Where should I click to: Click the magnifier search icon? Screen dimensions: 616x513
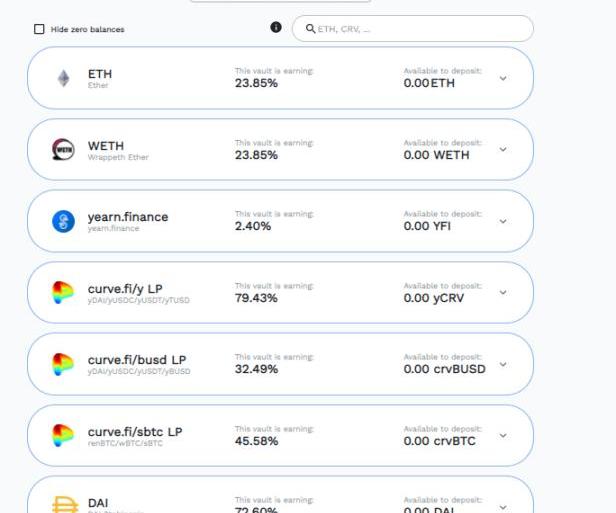point(310,29)
